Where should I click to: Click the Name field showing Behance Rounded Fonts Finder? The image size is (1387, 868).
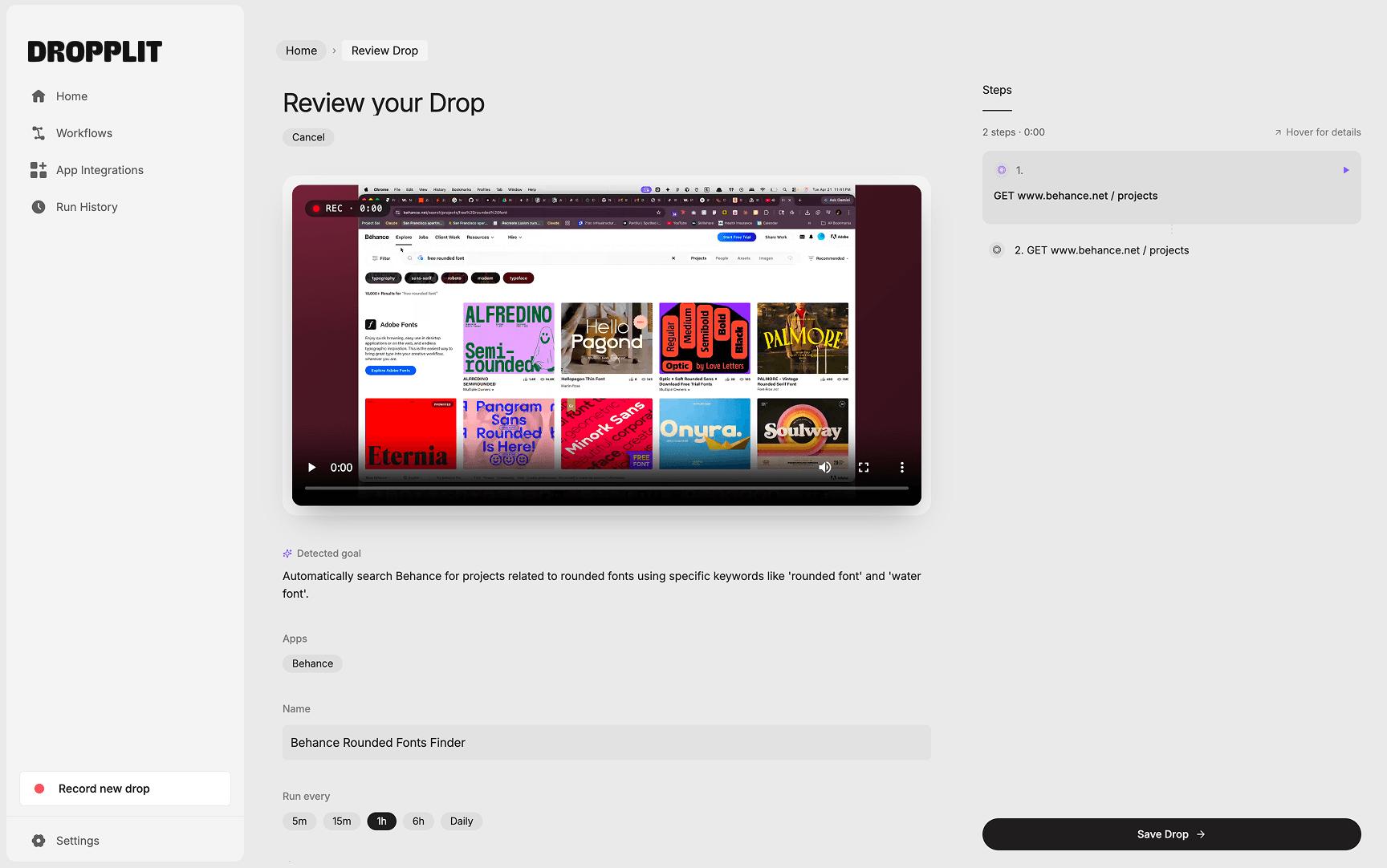click(x=606, y=742)
